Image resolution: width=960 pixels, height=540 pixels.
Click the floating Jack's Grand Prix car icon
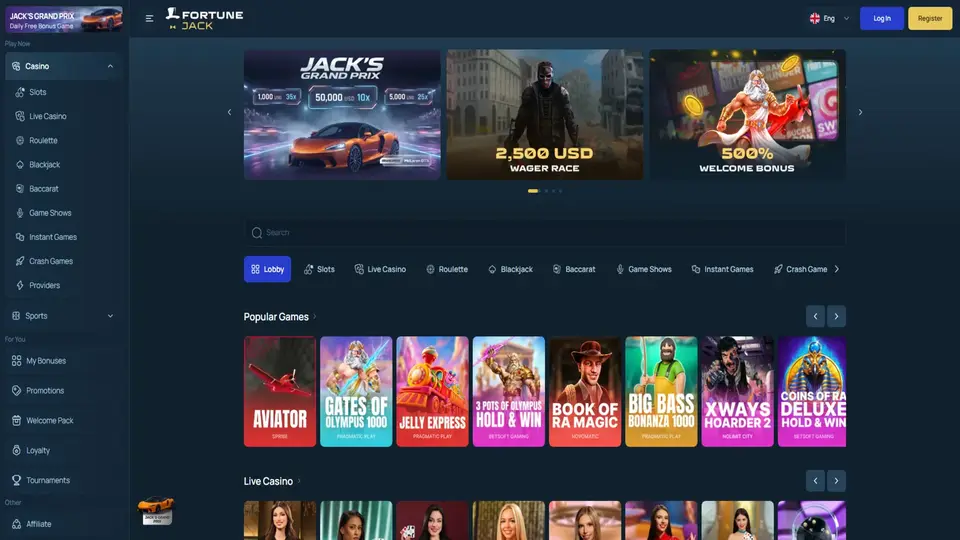[156, 510]
